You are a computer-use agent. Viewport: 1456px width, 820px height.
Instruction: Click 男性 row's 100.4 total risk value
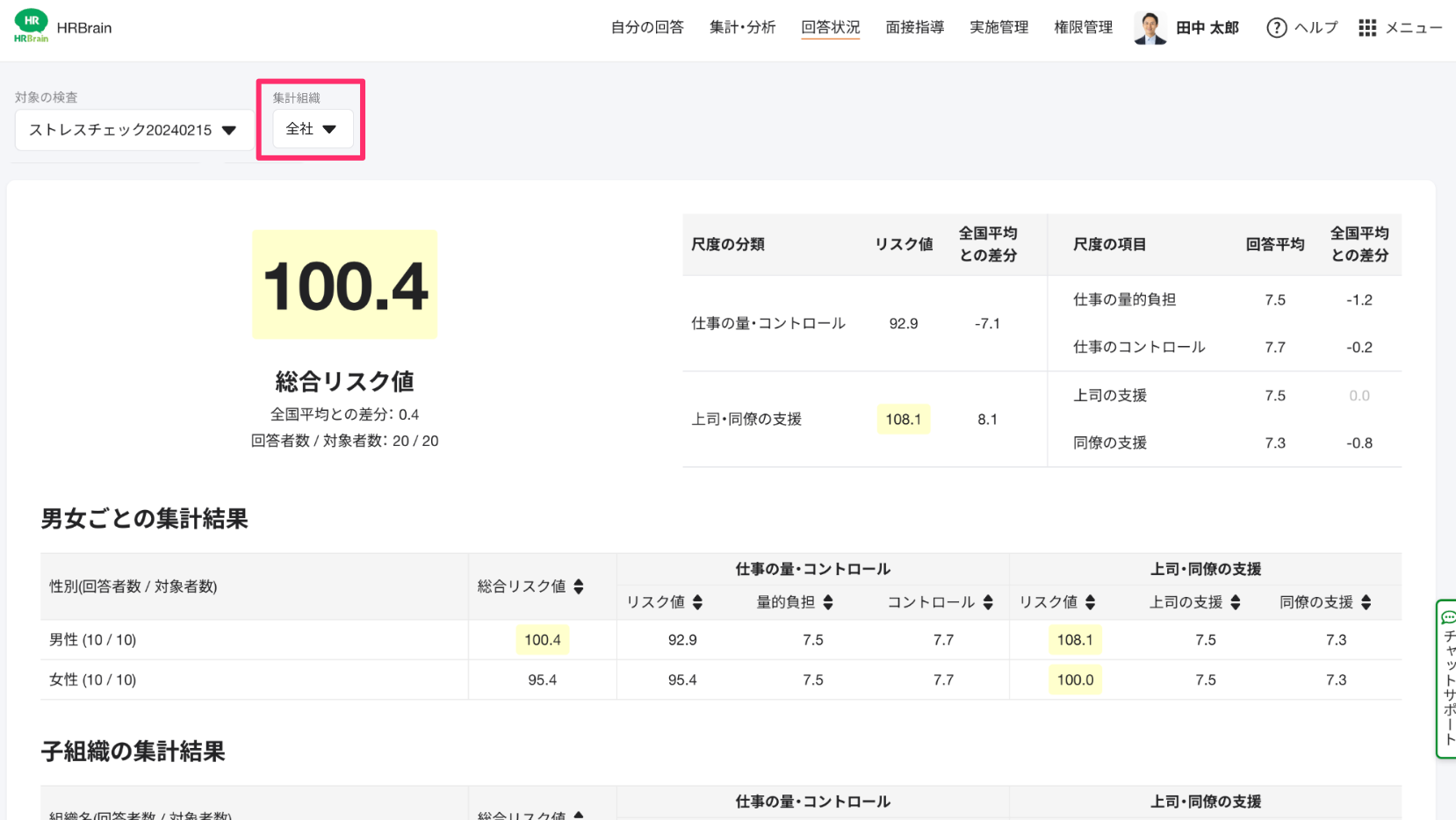[x=543, y=640]
